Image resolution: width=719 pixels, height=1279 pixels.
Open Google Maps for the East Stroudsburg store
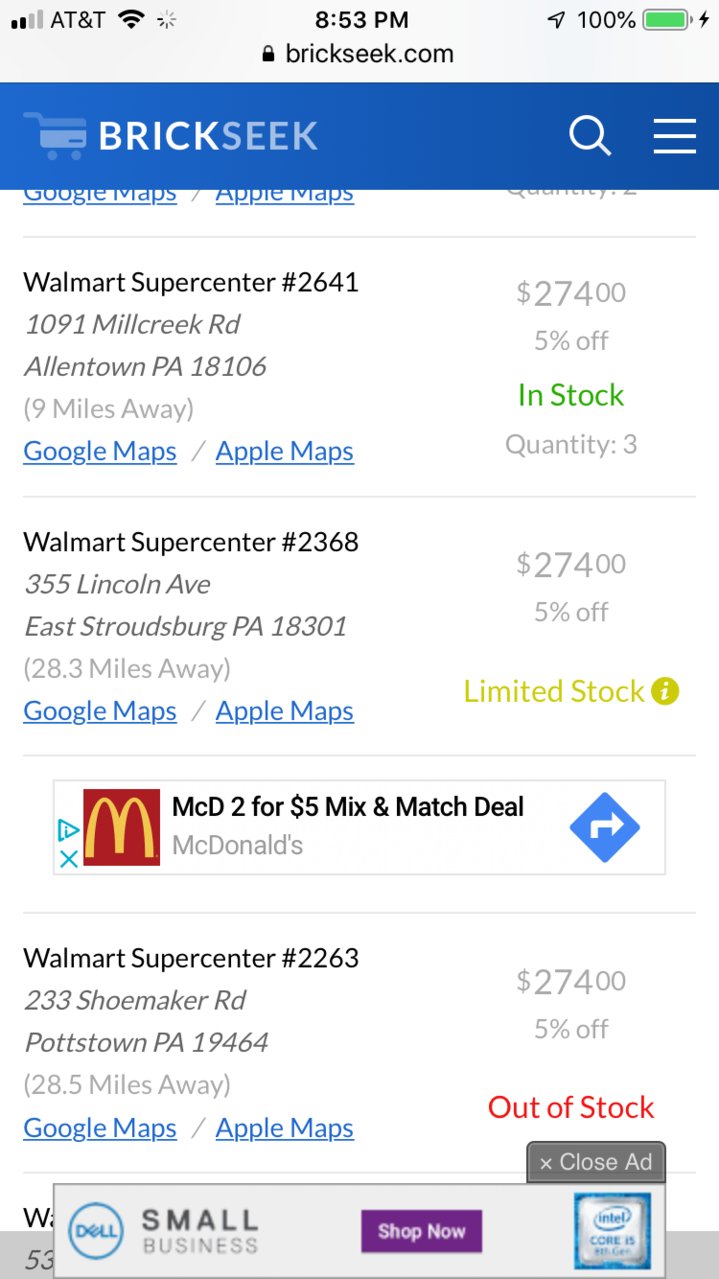tap(100, 711)
